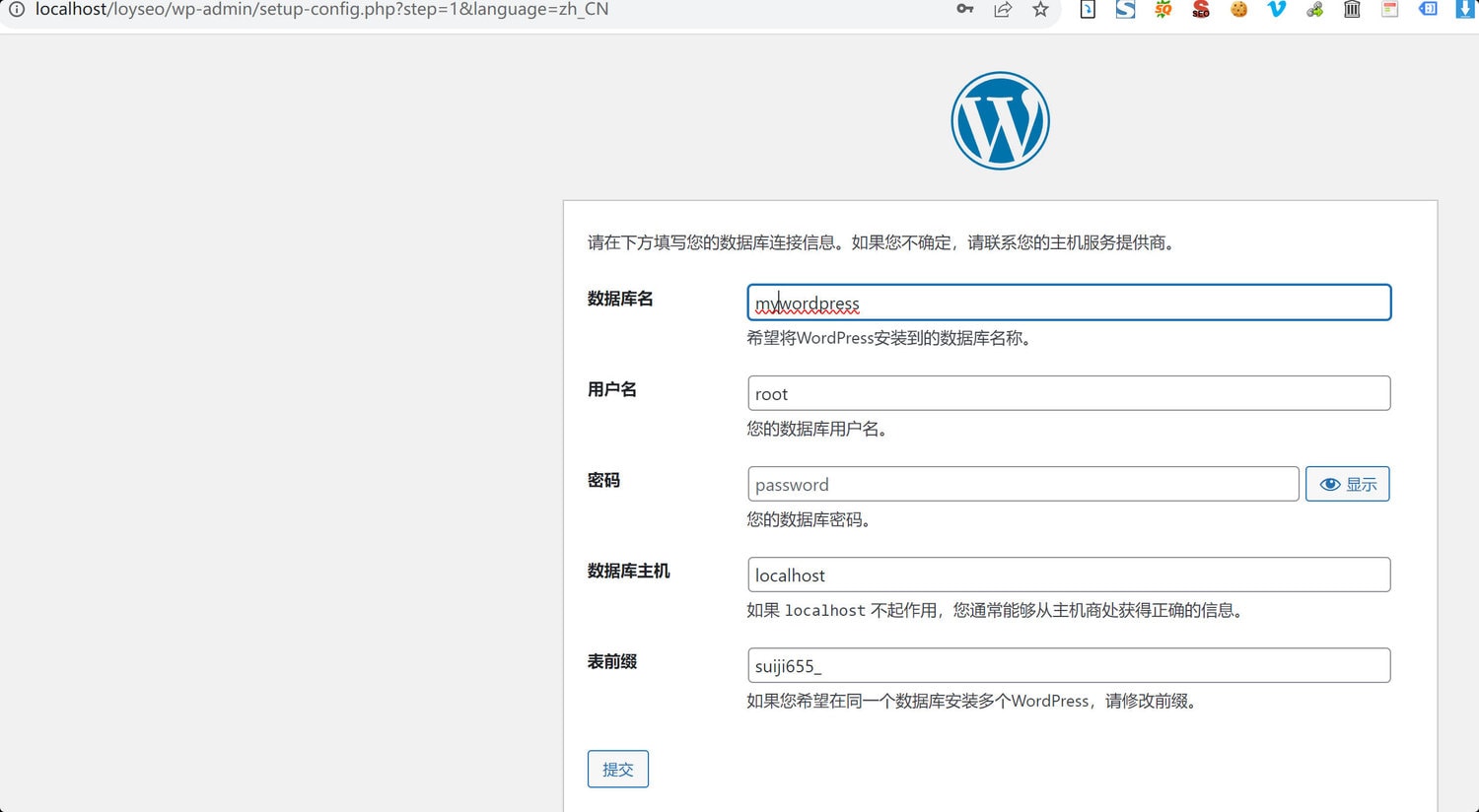1479x812 pixels.
Task: Open the blue tag extension icon
Action: [1428, 9]
